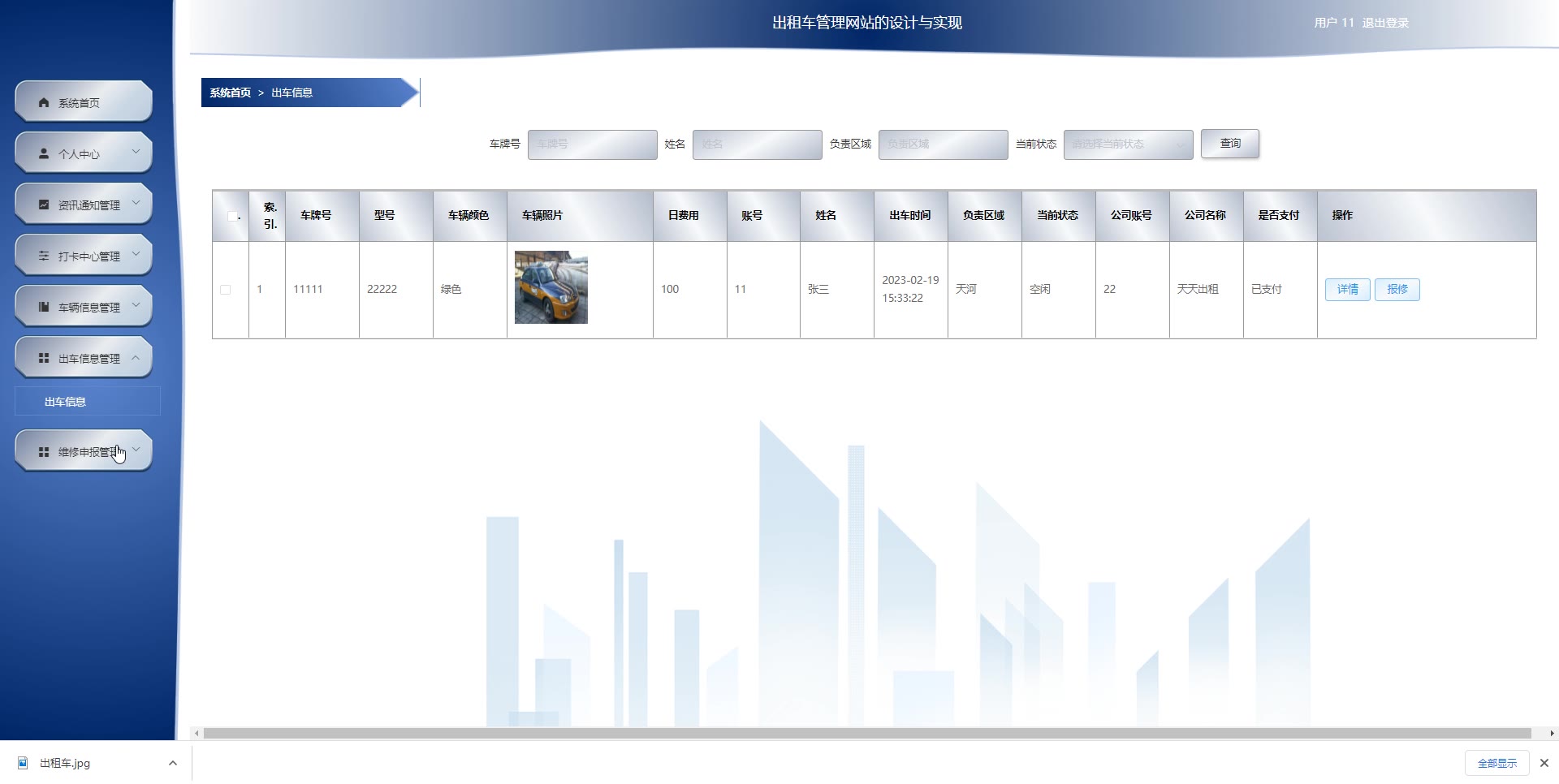Click the 是否支付 column header
Screen dimensions: 1559x784
pyautogui.click(x=1279, y=216)
